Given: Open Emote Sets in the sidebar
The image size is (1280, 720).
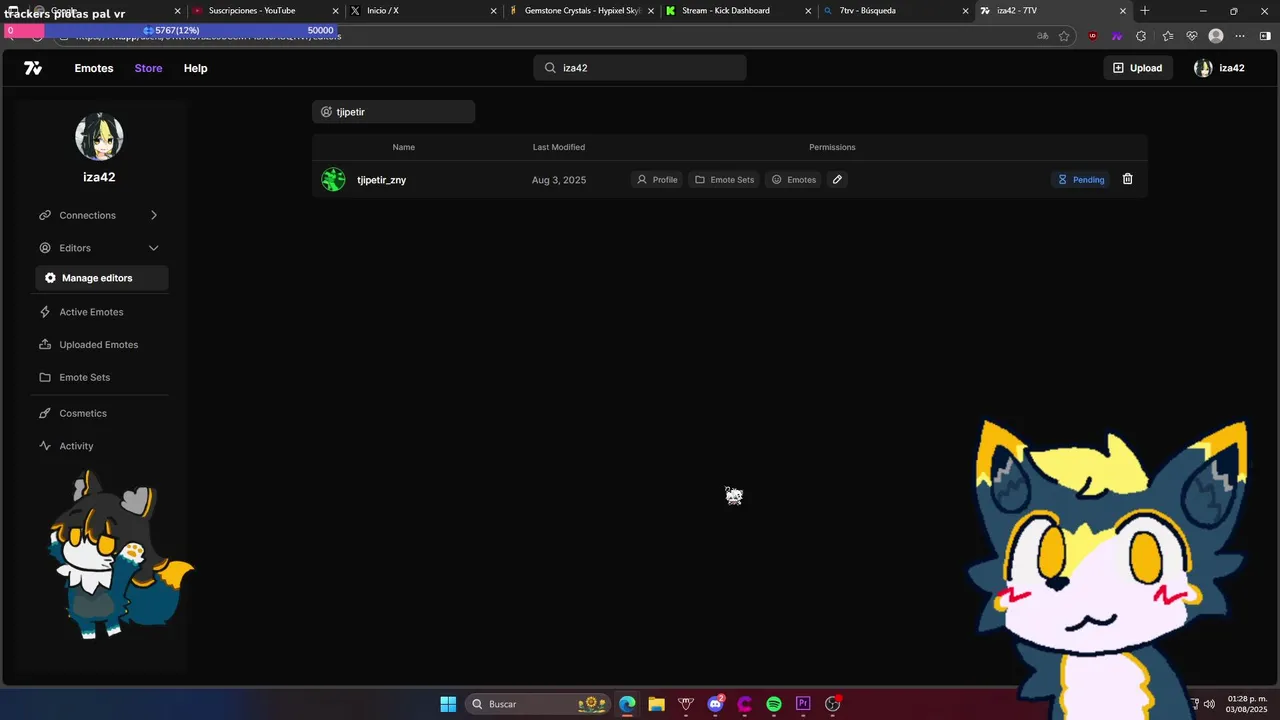Looking at the screenshot, I should 84,378.
